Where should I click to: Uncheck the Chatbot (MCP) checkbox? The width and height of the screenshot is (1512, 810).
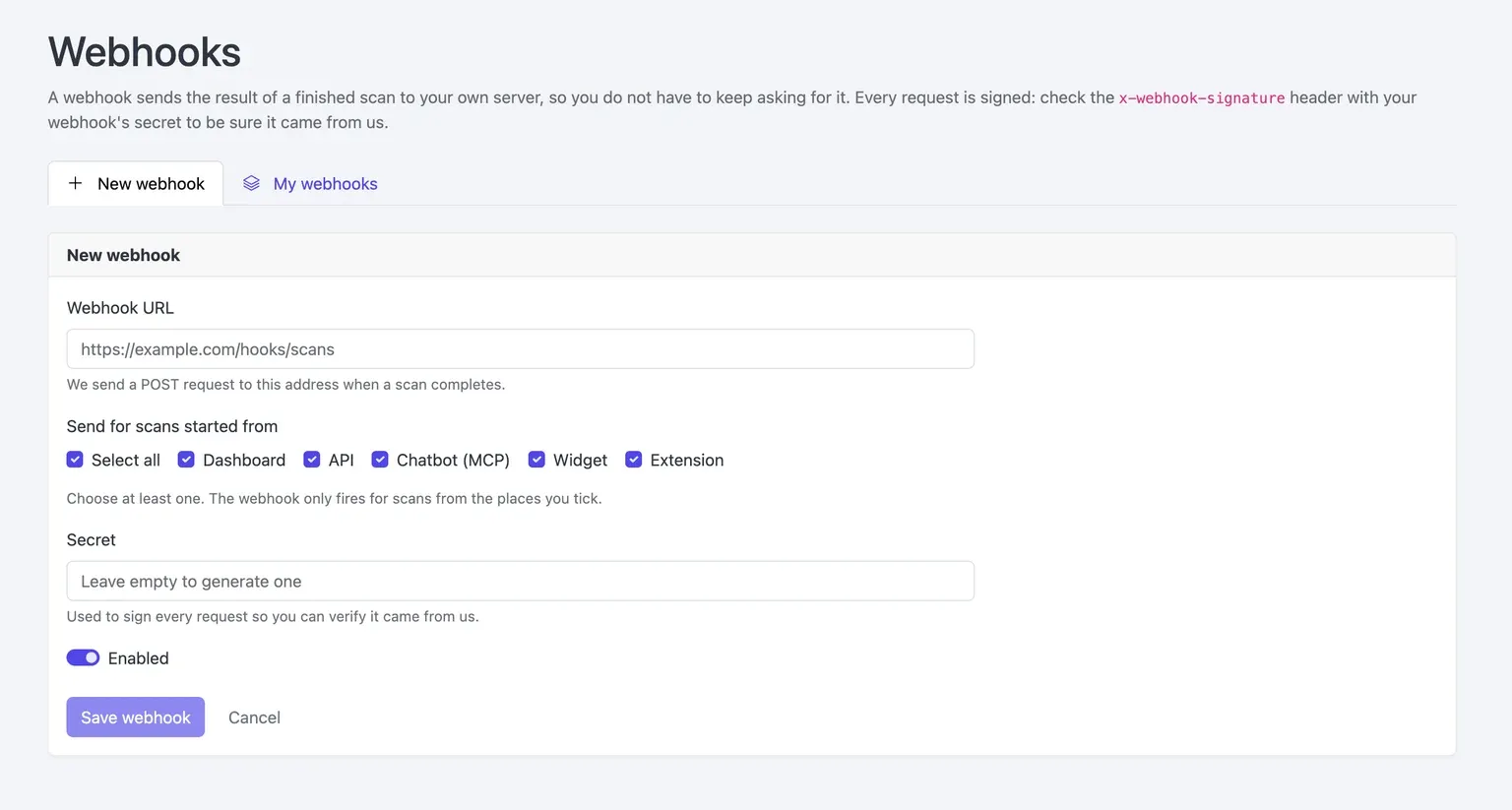pos(380,460)
